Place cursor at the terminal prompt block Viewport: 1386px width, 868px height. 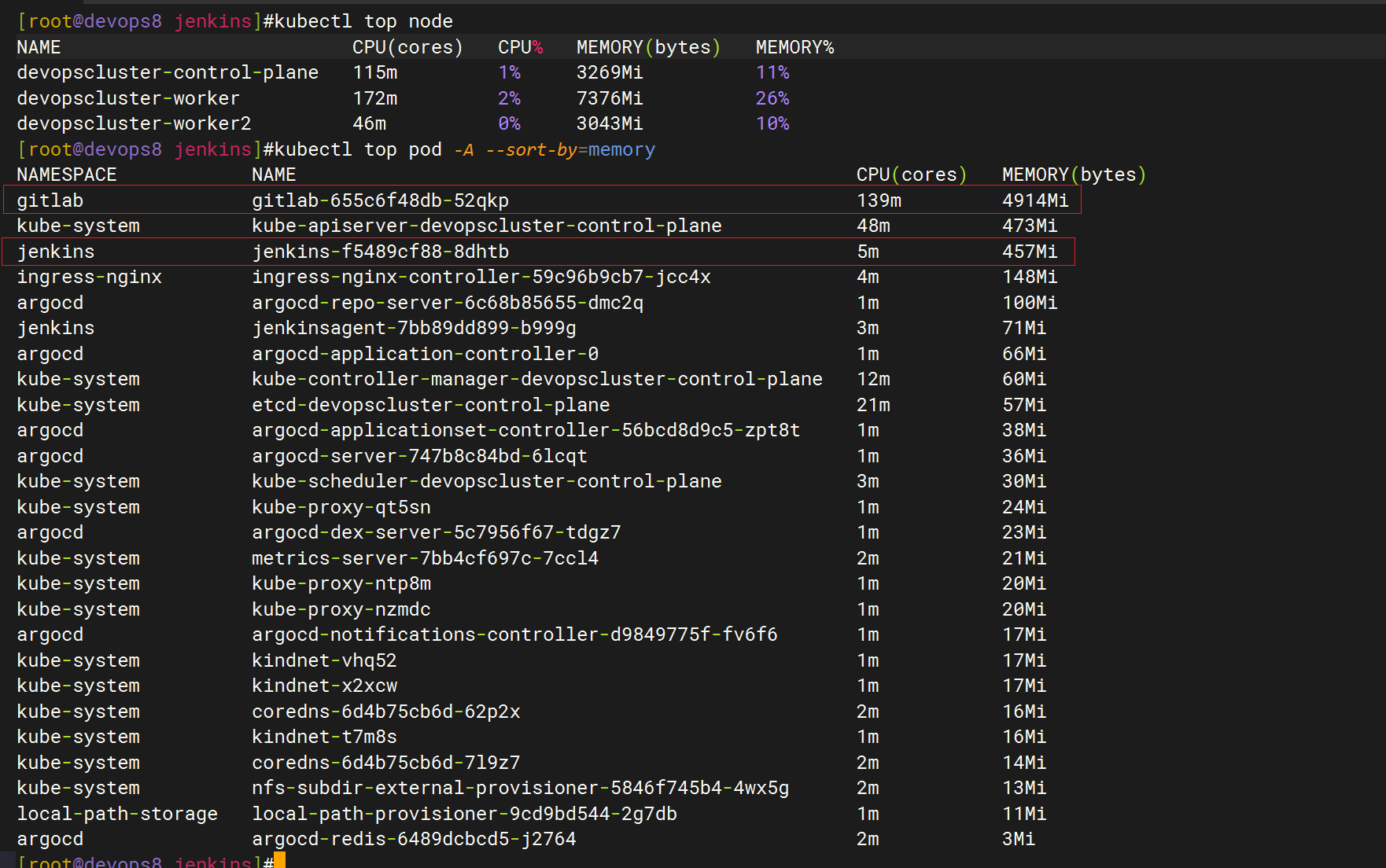pos(279,860)
